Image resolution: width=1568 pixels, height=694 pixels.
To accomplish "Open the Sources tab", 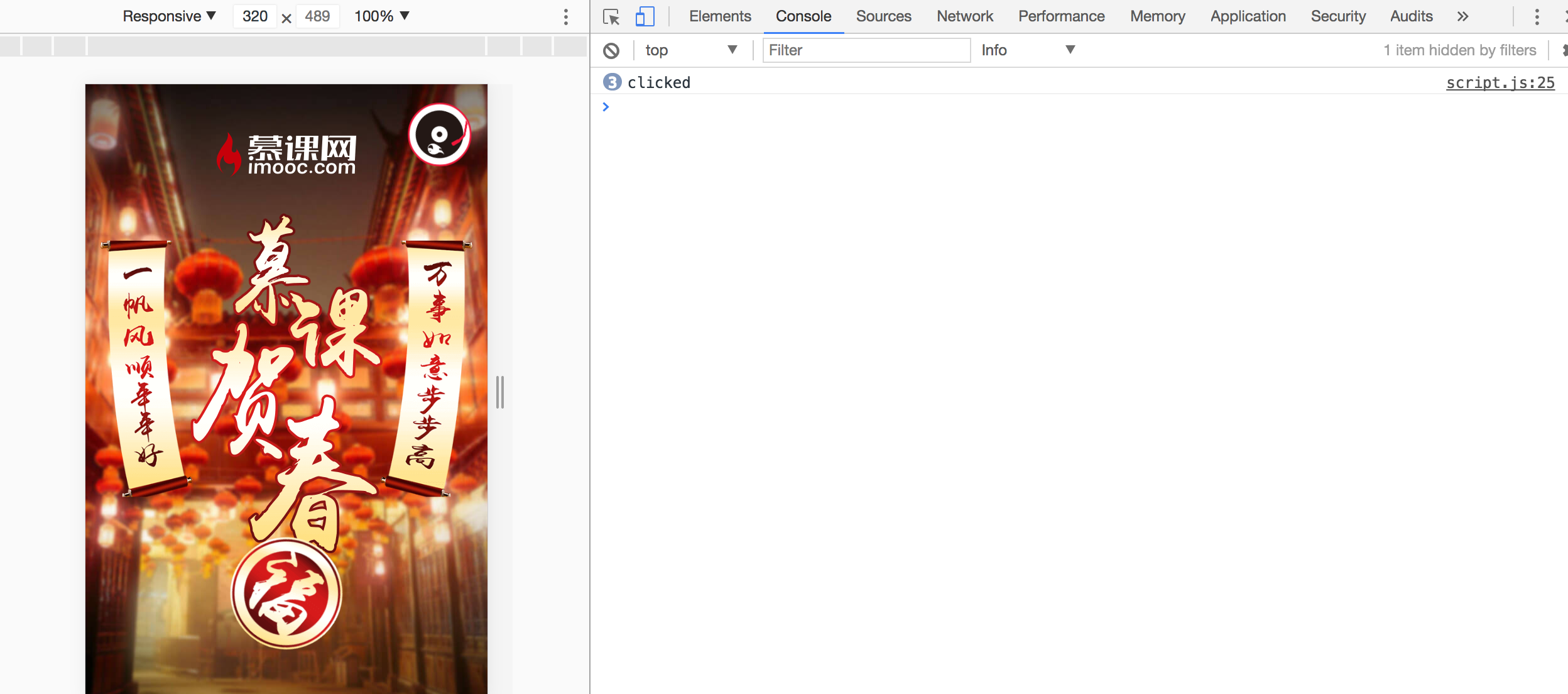I will tap(883, 16).
